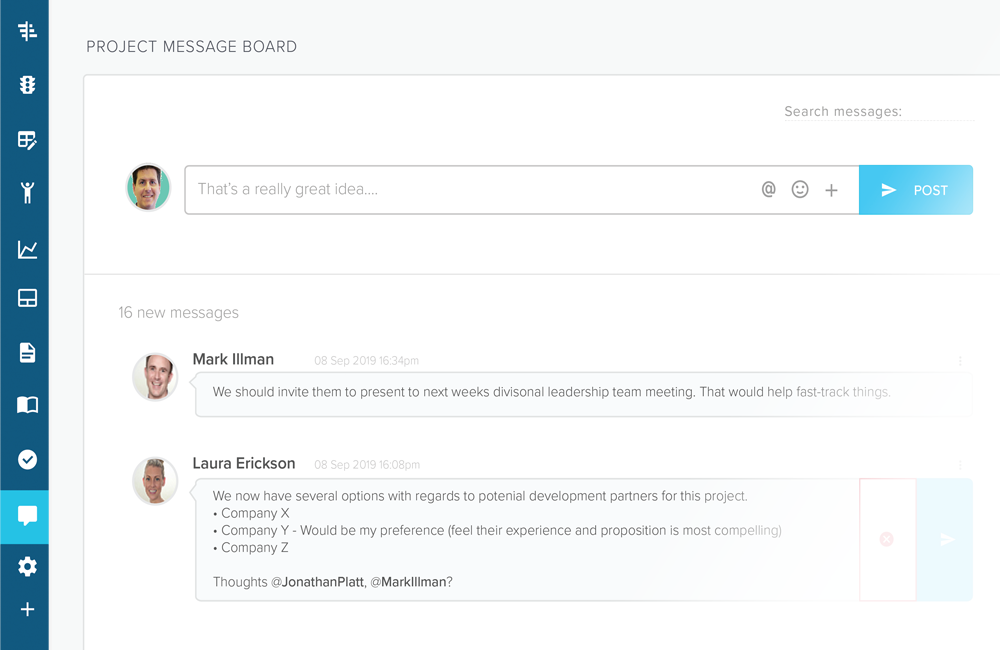
Task: Open the checkmark circle icon in sidebar
Action: click(x=27, y=459)
